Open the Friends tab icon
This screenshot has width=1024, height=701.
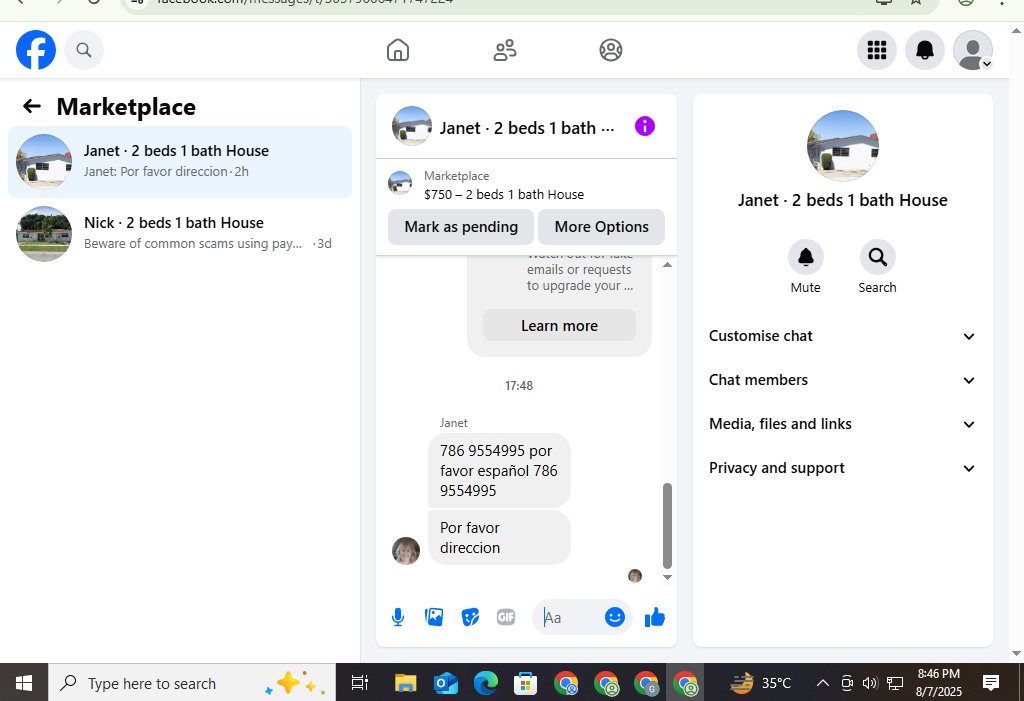504,50
